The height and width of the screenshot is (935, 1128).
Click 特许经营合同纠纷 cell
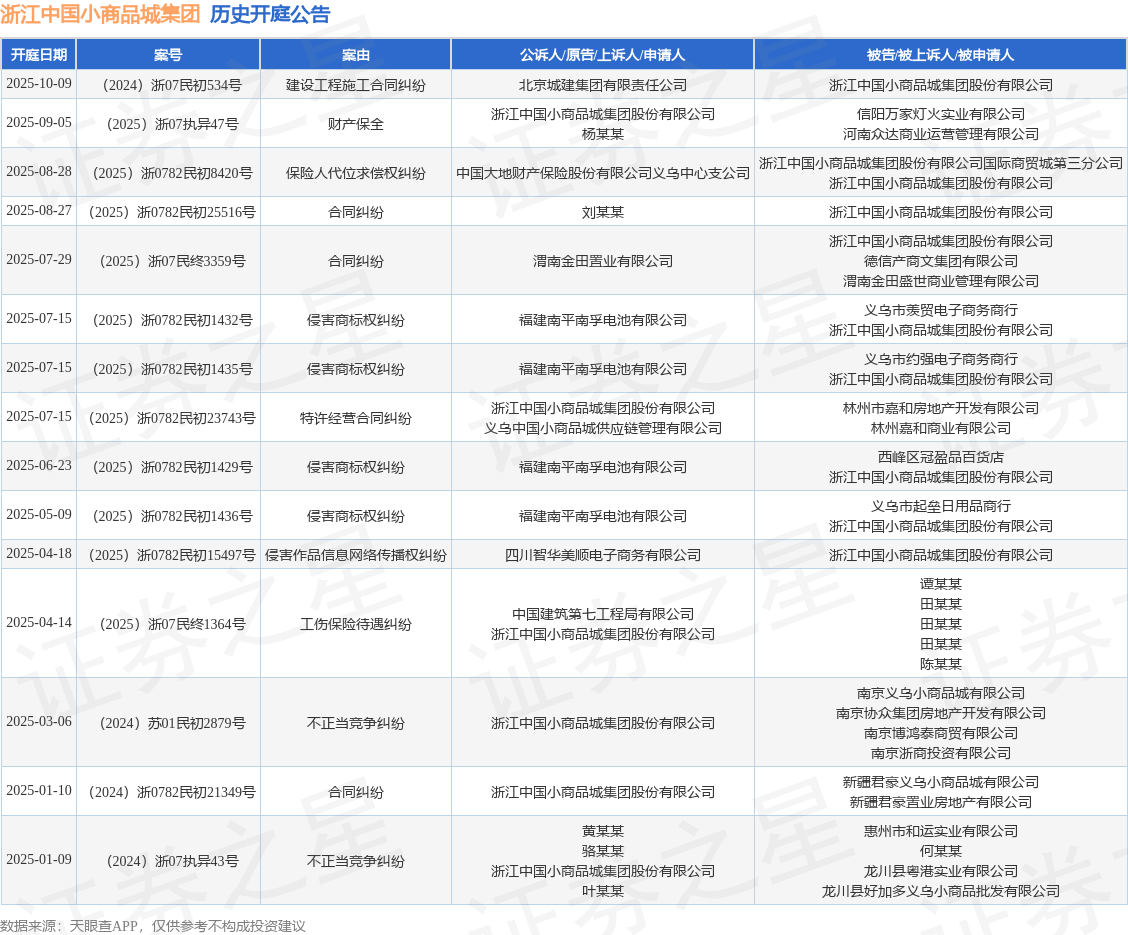click(355, 417)
